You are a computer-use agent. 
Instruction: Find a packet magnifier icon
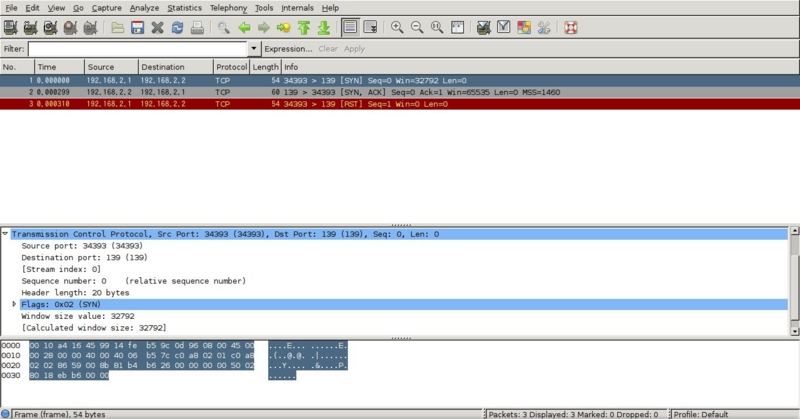223,28
